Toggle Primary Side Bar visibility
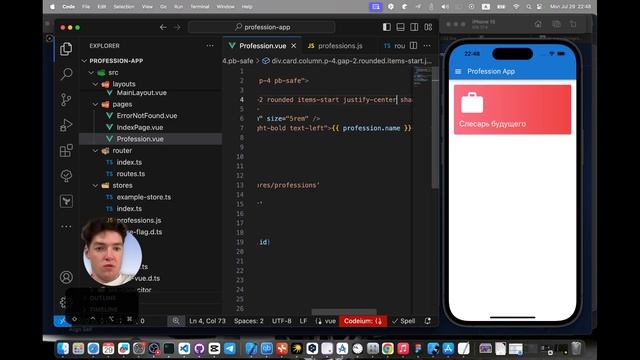Image resolution: width=640 pixels, height=360 pixels. pos(387,27)
